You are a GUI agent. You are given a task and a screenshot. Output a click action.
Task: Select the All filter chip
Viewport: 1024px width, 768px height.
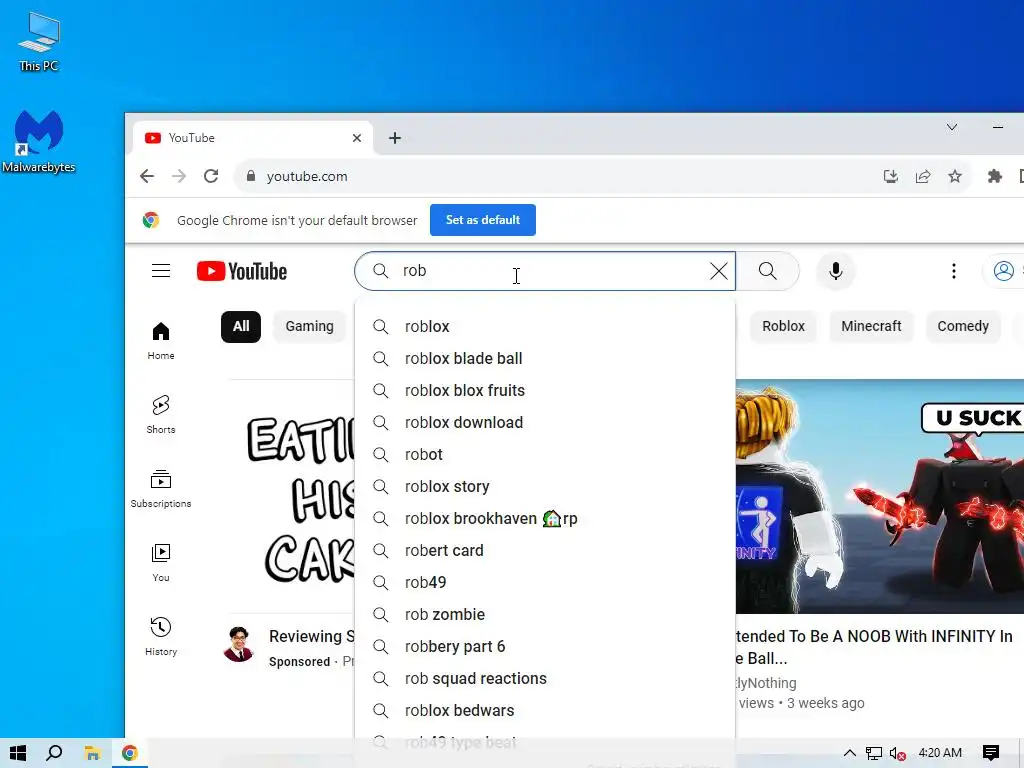pos(241,327)
